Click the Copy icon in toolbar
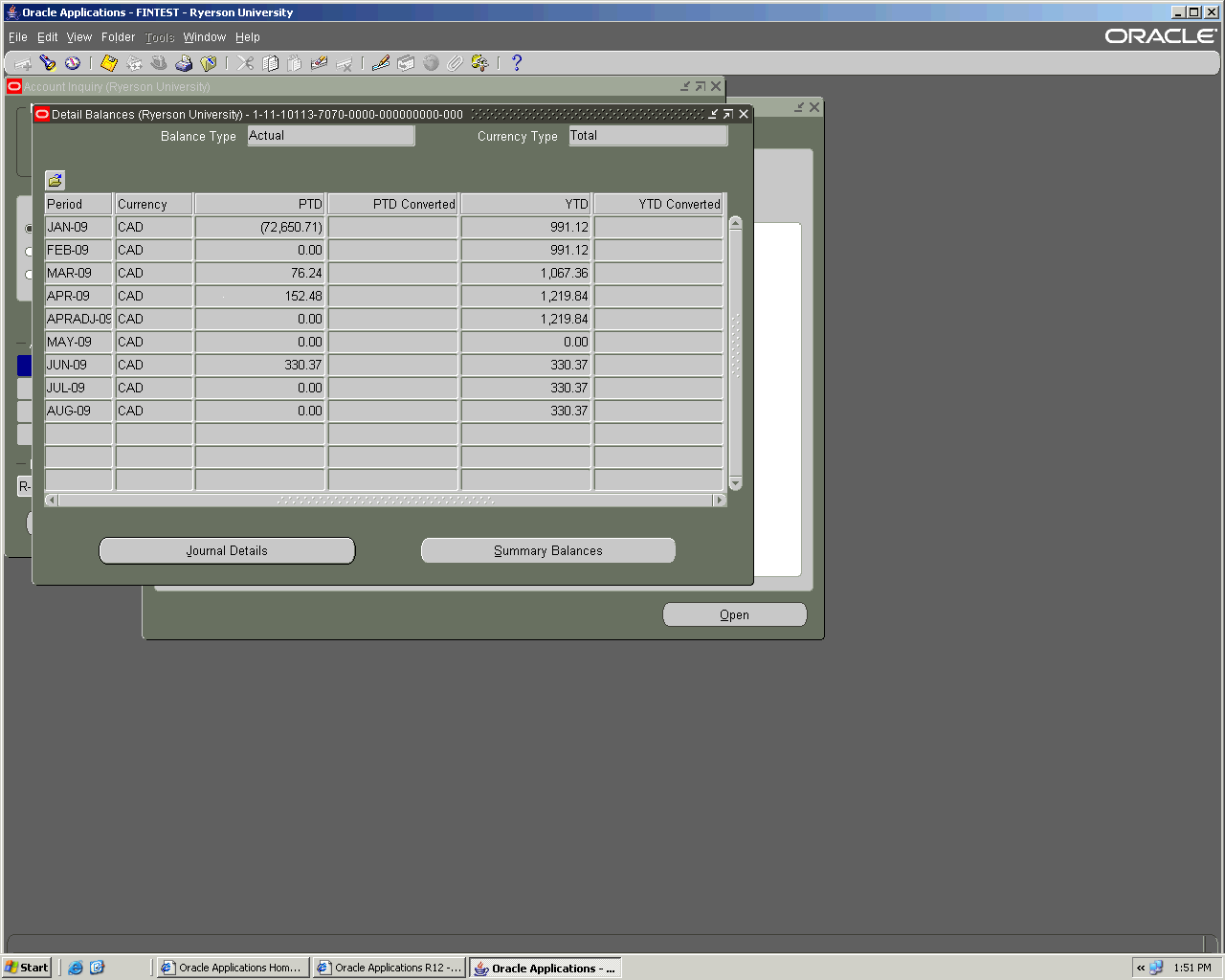The image size is (1225, 980). coord(271,63)
